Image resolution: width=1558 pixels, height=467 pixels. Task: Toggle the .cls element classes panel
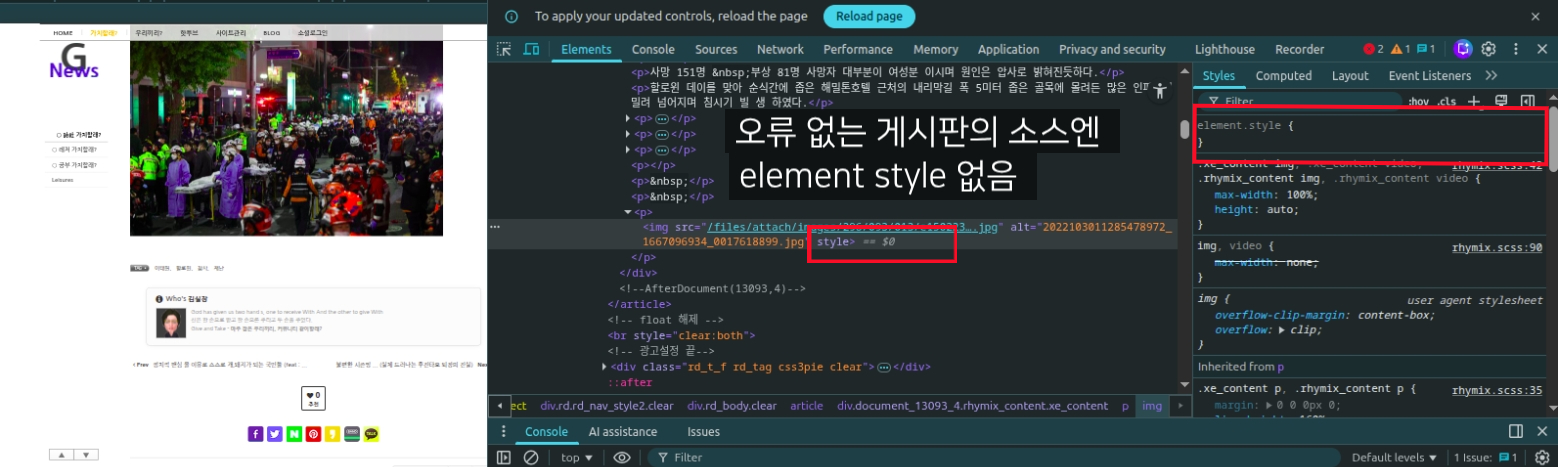coord(1446,101)
